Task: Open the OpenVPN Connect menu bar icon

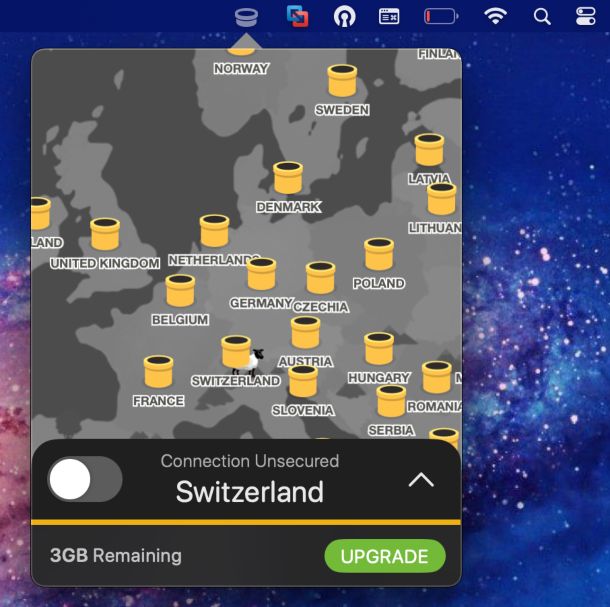Action: (344, 17)
